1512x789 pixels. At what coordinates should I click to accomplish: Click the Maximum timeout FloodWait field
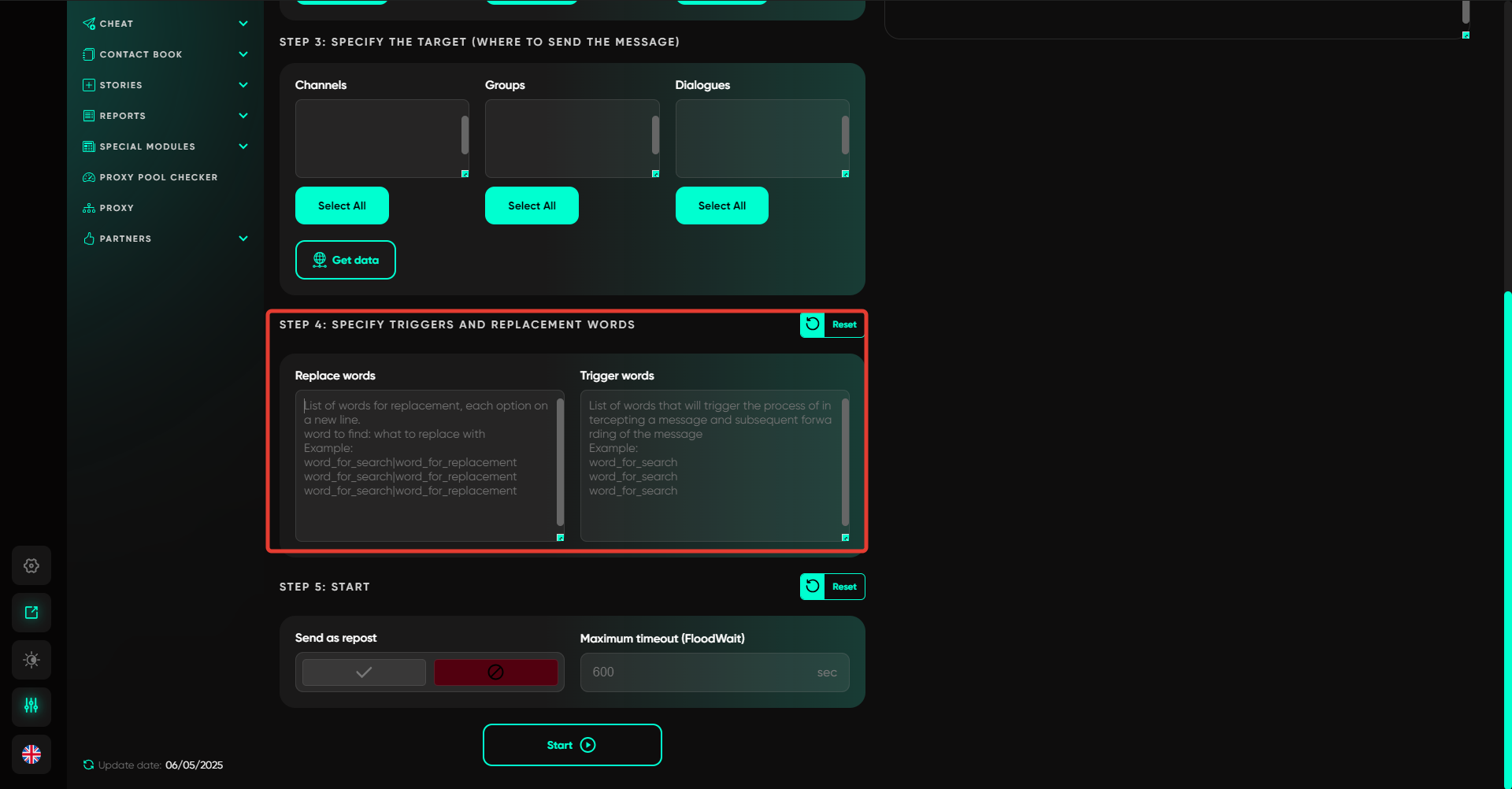[x=701, y=672]
